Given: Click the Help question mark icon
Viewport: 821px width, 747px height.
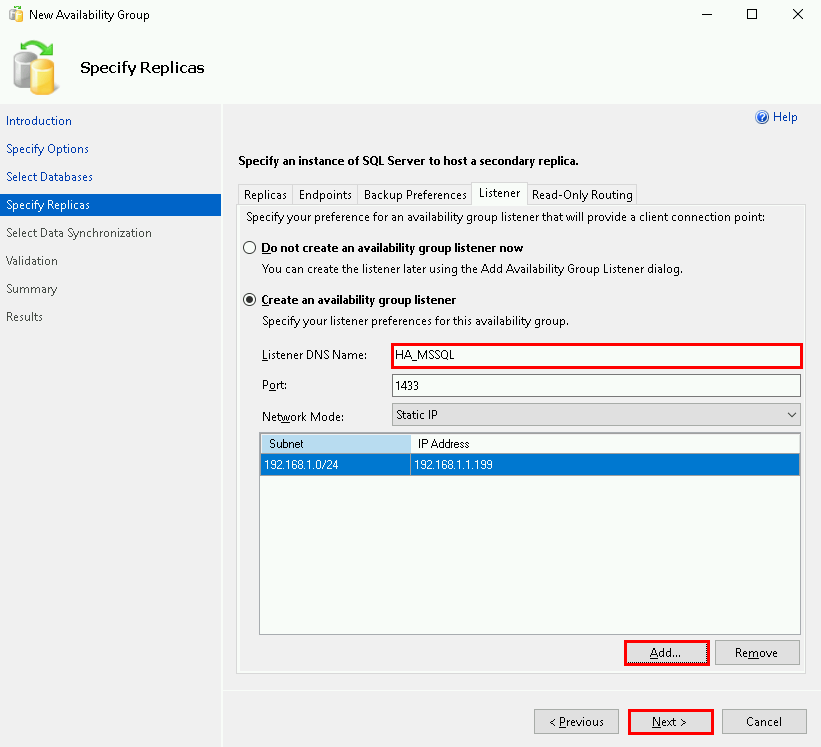Looking at the screenshot, I should 762,117.
